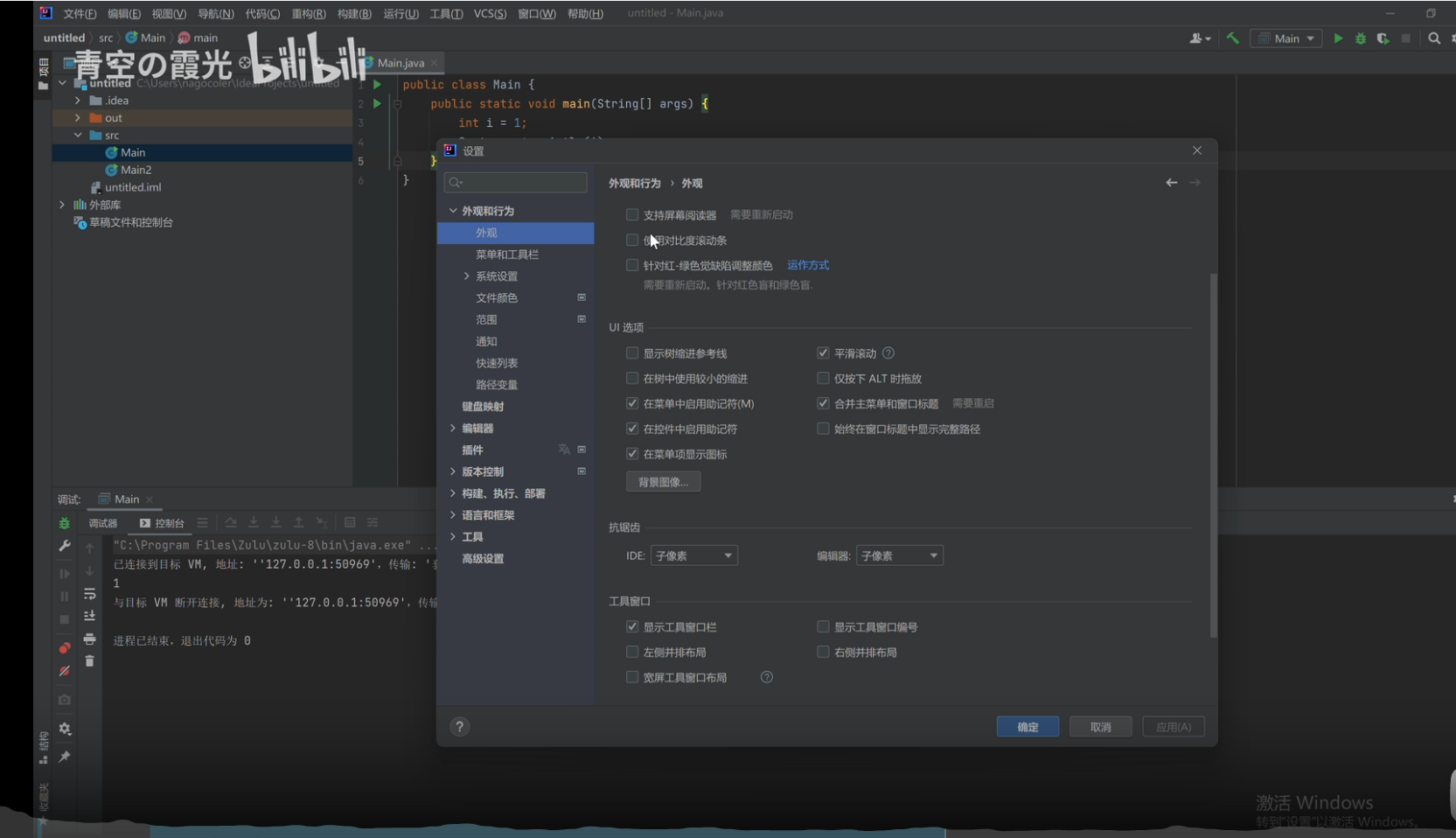This screenshot has width=1456, height=838.
Task: Open 重构(R) menu
Action: 308,14
